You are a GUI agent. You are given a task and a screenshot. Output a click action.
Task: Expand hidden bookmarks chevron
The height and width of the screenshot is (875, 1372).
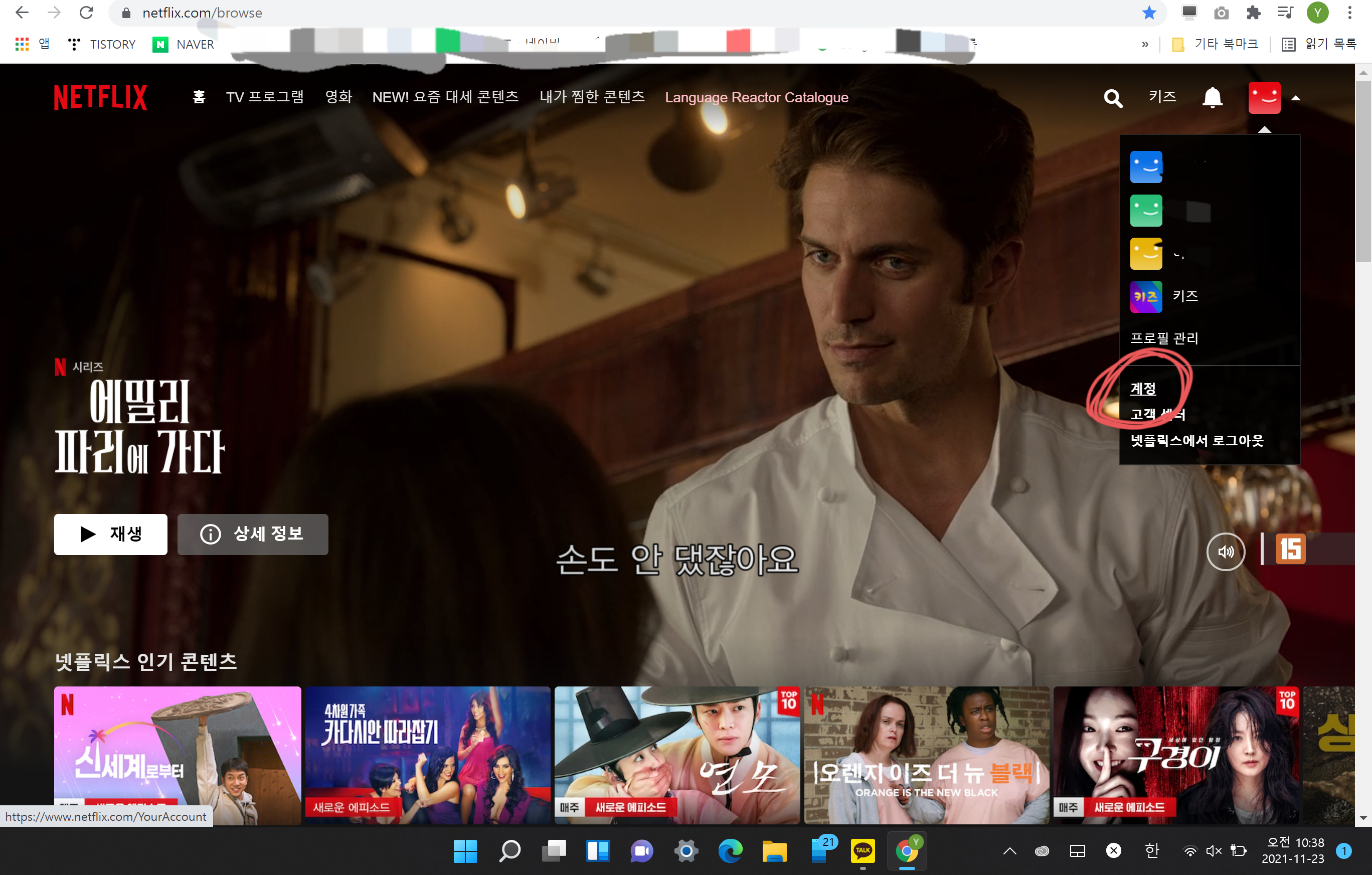(1145, 44)
